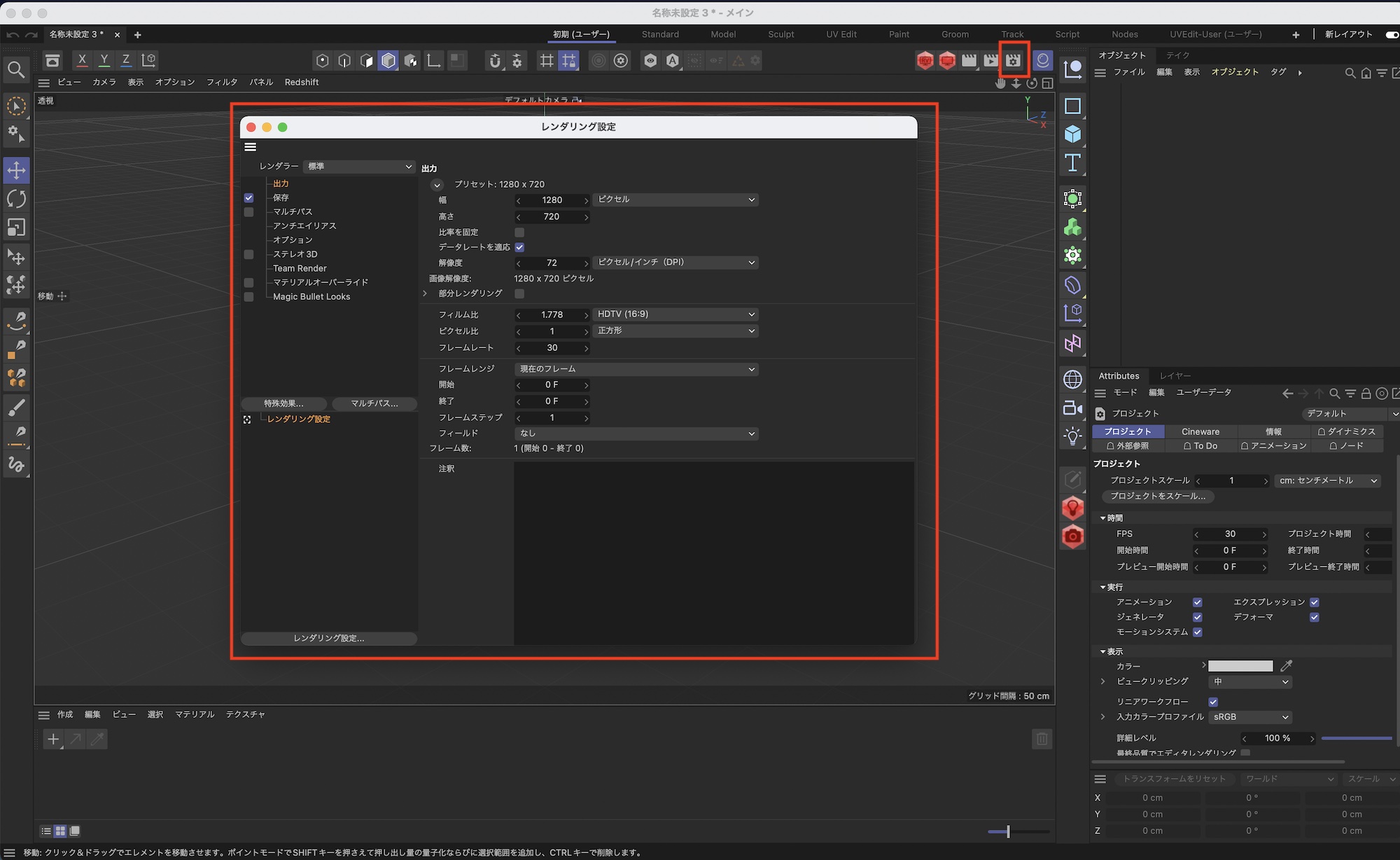Viewport: 1400px width, 860px height.
Task: Select the Rotate tool in left toolbar
Action: coord(16,199)
